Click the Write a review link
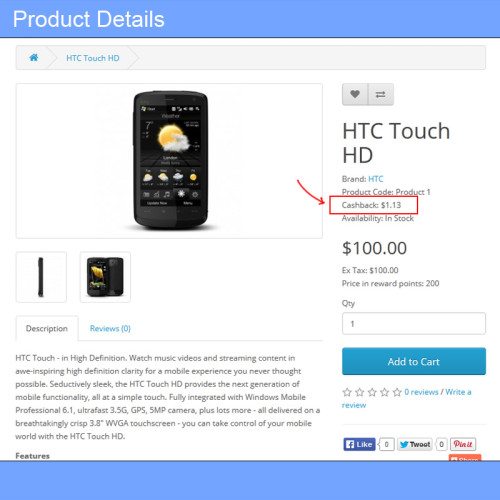Screen dimensions: 500x500 click(x=407, y=398)
